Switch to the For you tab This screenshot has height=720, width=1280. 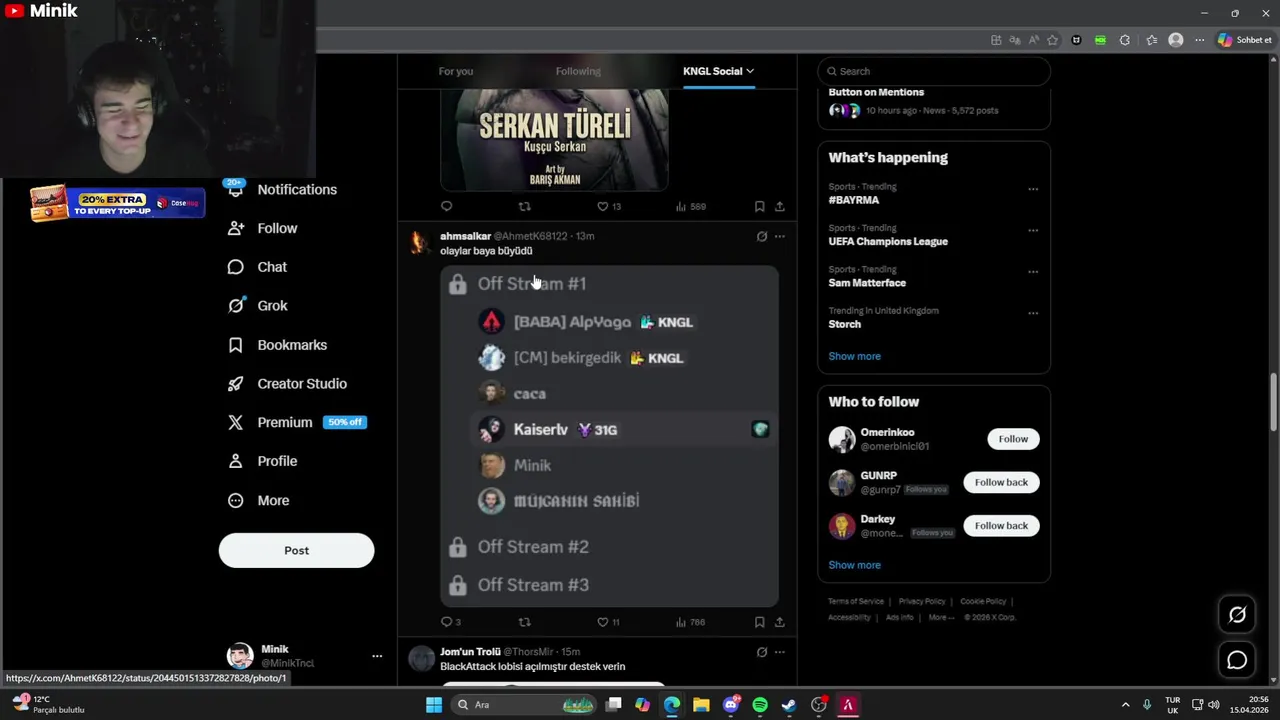456,71
